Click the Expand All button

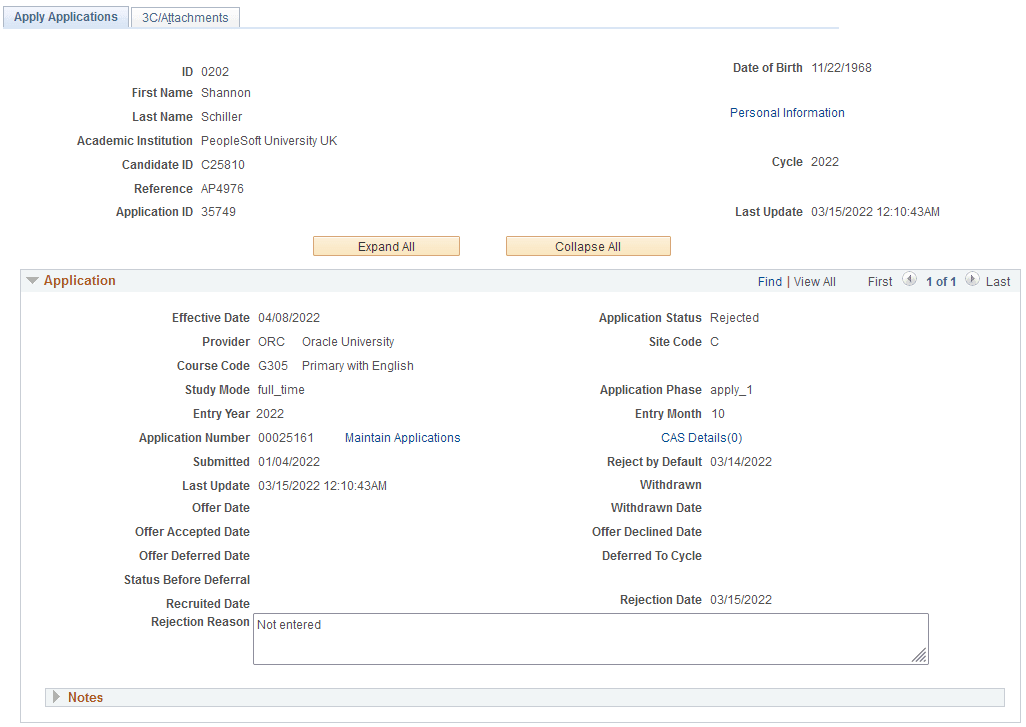(386, 246)
